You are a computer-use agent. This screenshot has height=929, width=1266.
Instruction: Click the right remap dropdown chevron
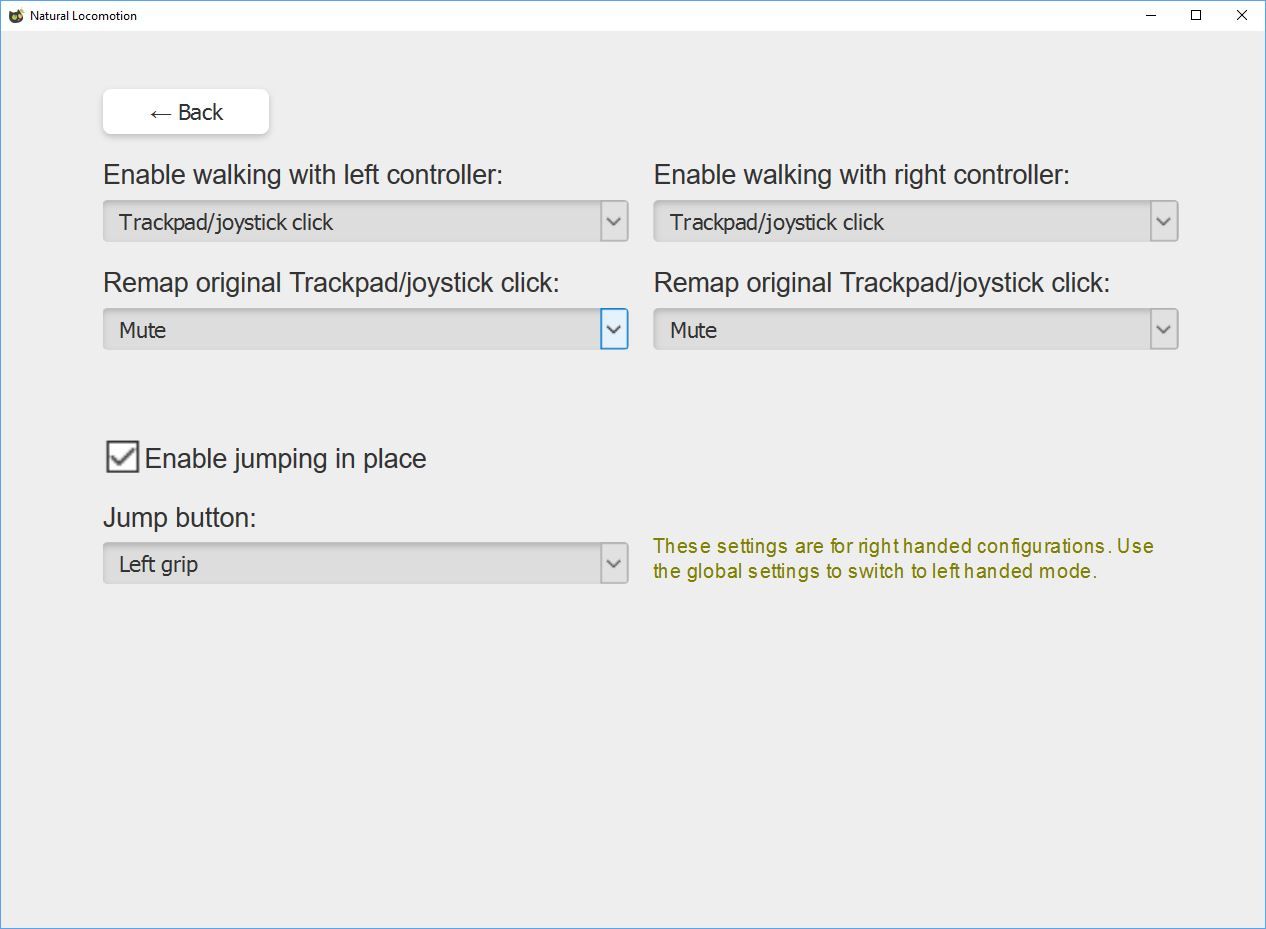pyautogui.click(x=1164, y=329)
